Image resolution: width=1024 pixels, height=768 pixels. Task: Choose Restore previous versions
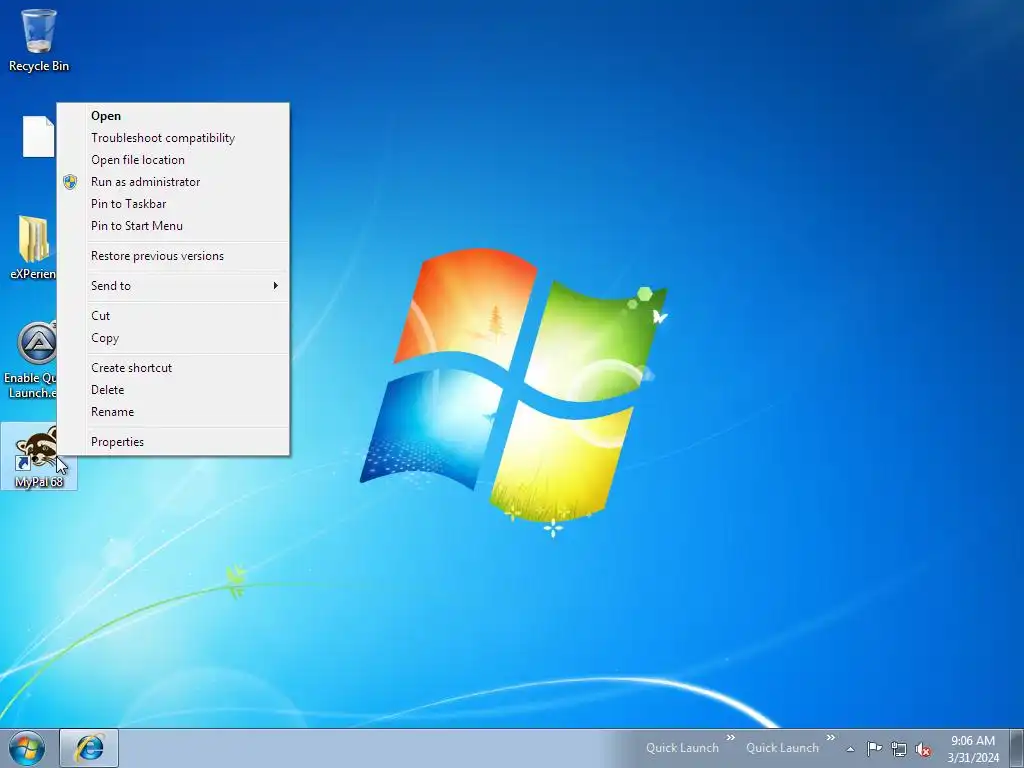click(173, 256)
